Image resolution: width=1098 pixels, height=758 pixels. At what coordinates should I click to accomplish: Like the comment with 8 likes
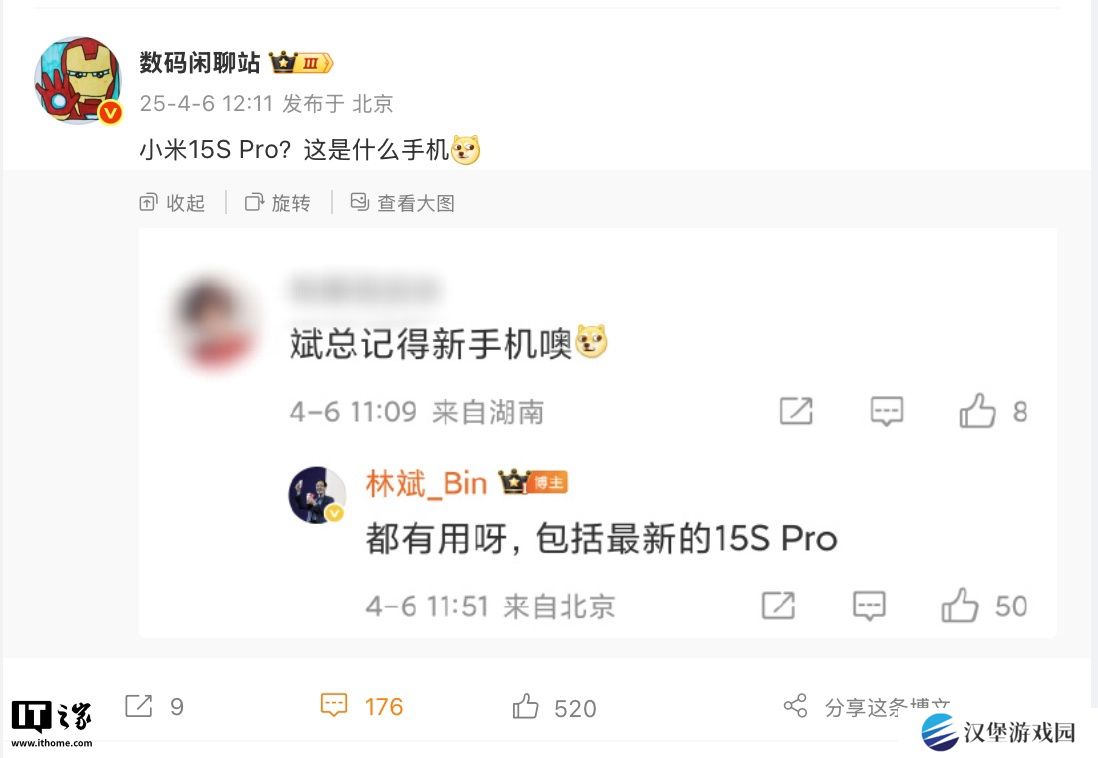[x=992, y=411]
